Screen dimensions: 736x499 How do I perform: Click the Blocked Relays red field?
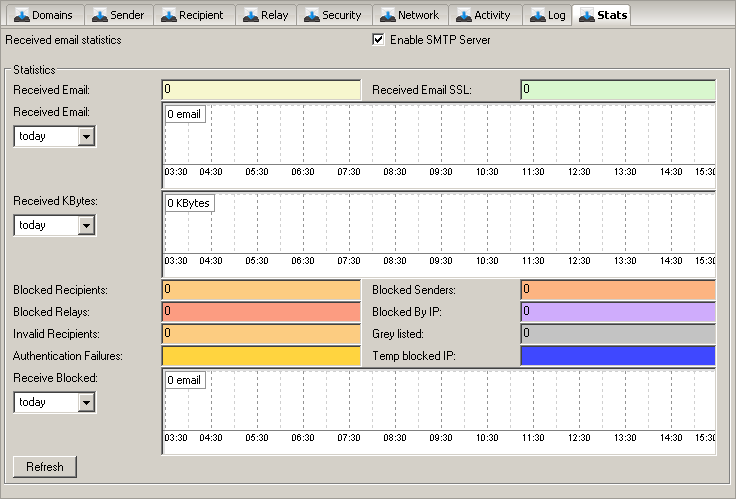pyautogui.click(x=260, y=312)
